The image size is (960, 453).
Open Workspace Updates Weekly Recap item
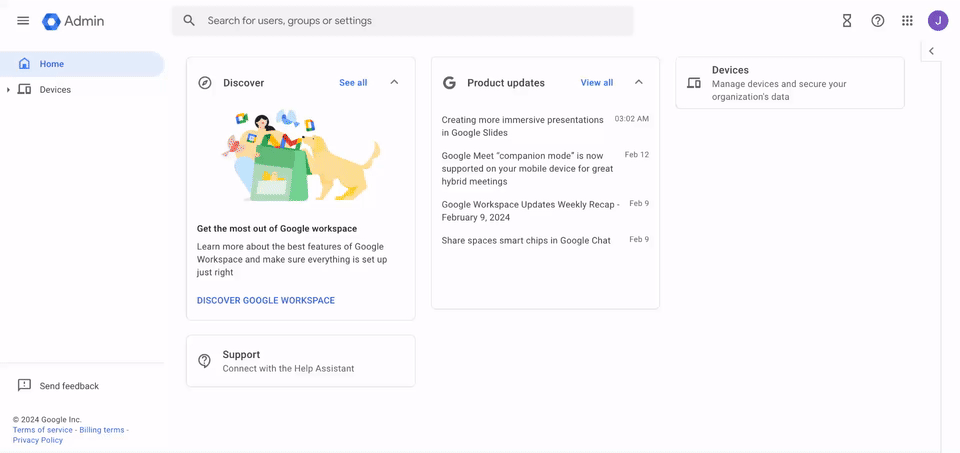pos(530,211)
